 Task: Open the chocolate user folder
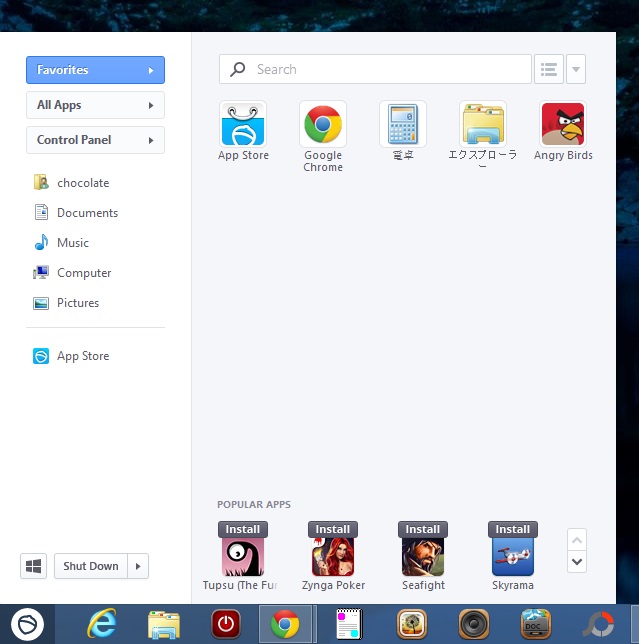[x=71, y=182]
